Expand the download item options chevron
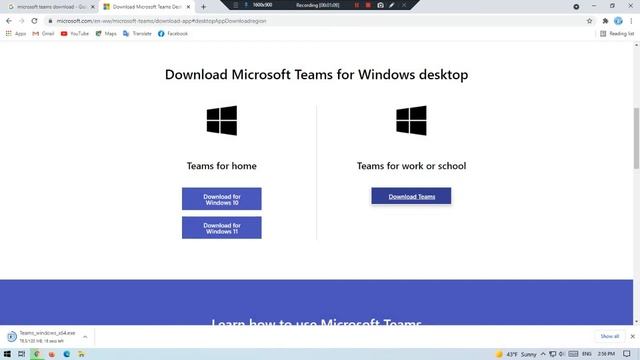Image resolution: width=640 pixels, height=360 pixels. pos(85,337)
